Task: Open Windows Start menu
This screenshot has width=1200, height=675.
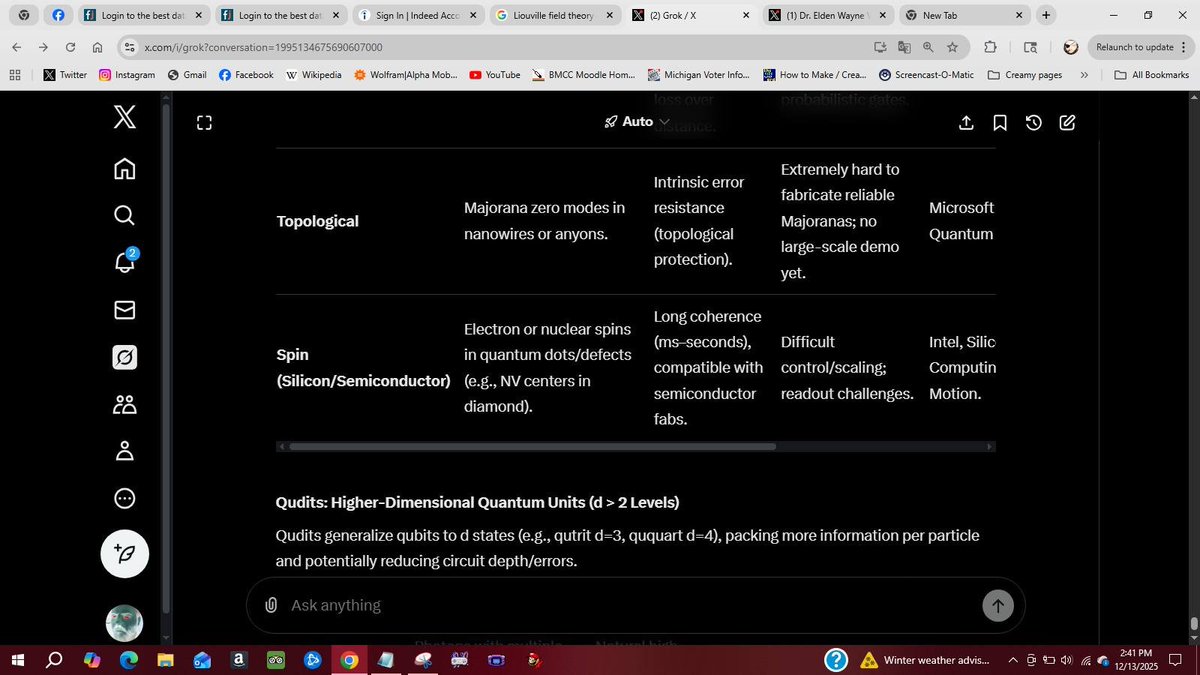Action: coord(17,660)
